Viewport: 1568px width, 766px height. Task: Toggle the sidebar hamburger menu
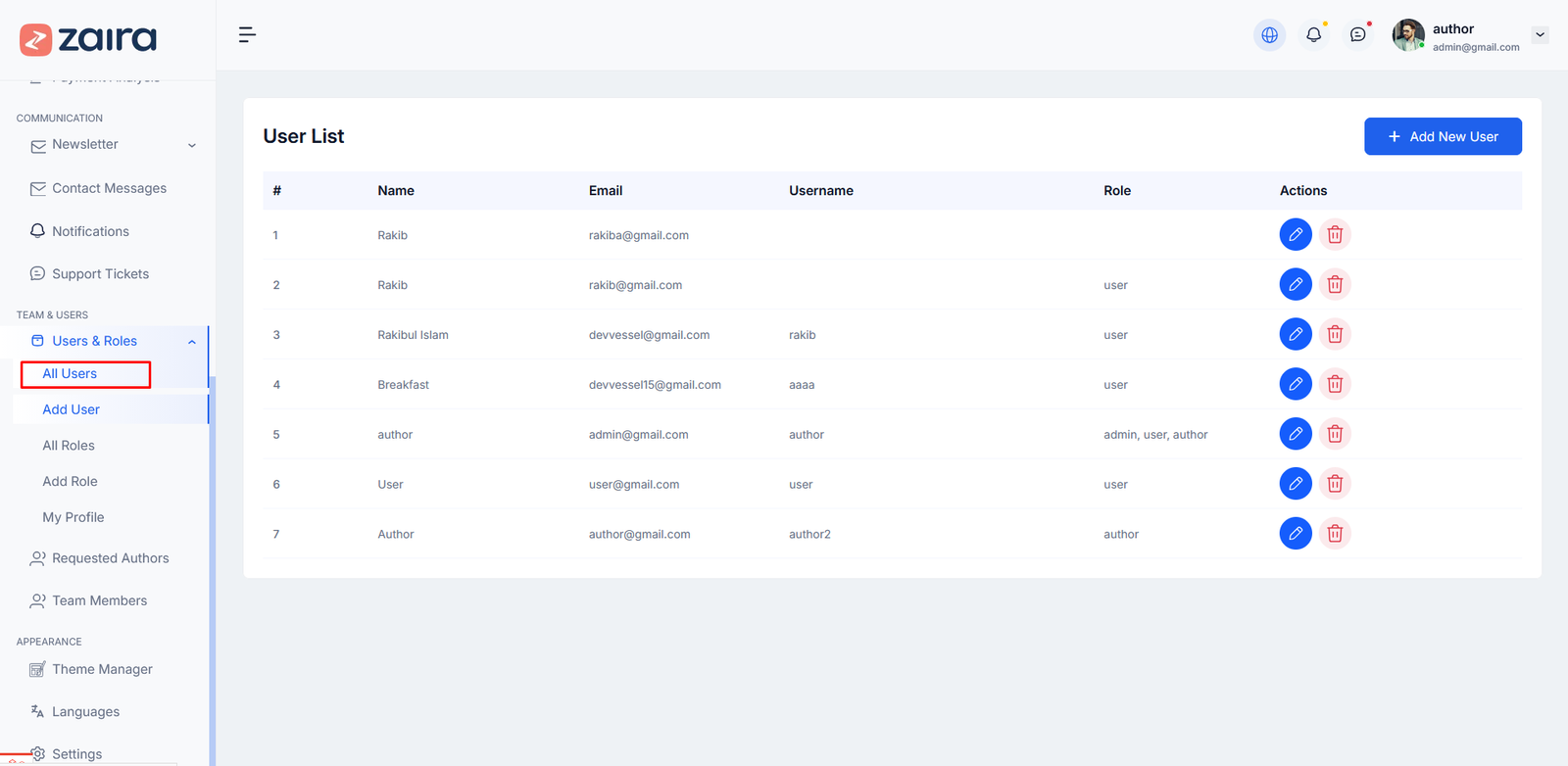(x=247, y=35)
